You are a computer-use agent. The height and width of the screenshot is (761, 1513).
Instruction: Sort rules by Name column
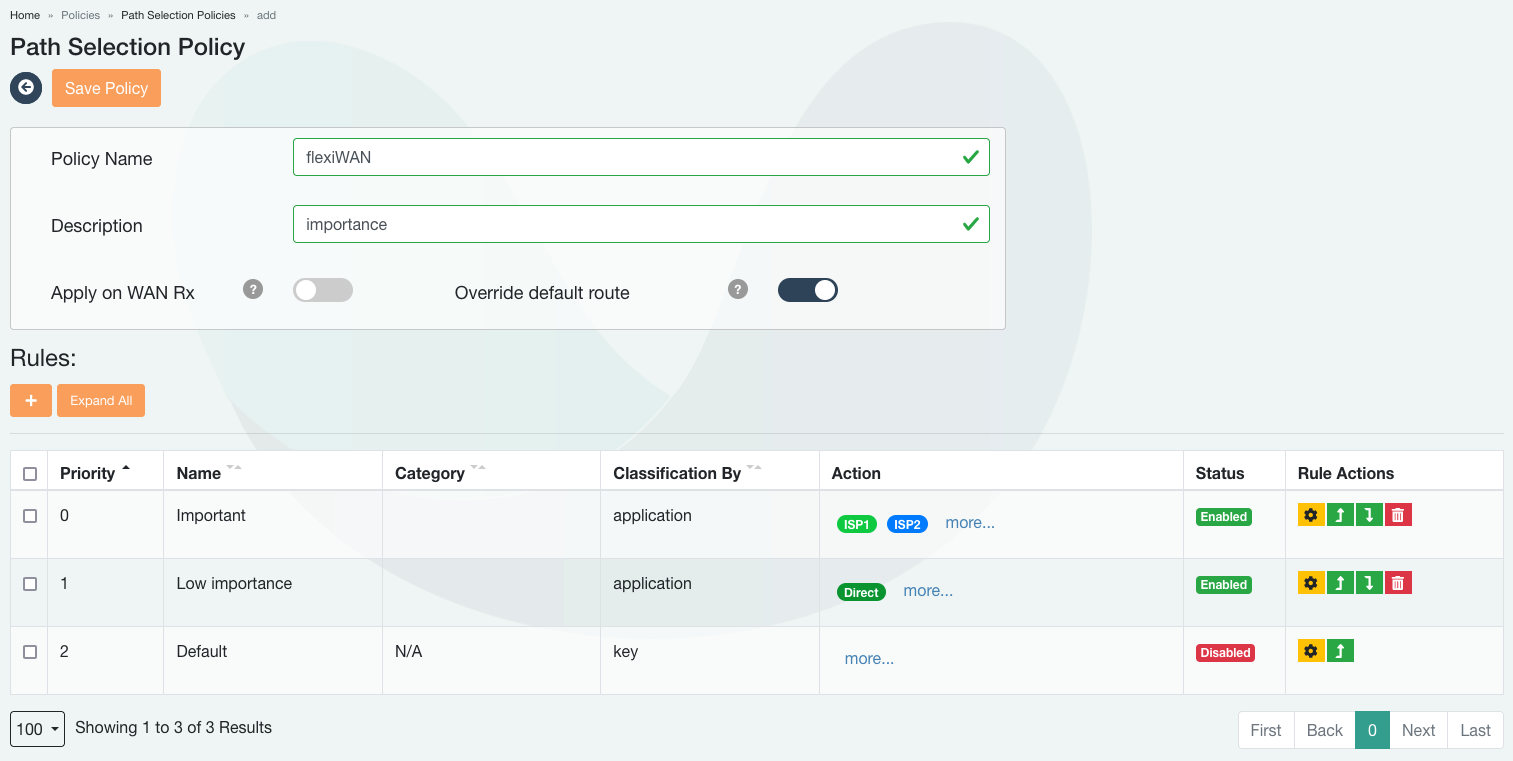pos(234,468)
